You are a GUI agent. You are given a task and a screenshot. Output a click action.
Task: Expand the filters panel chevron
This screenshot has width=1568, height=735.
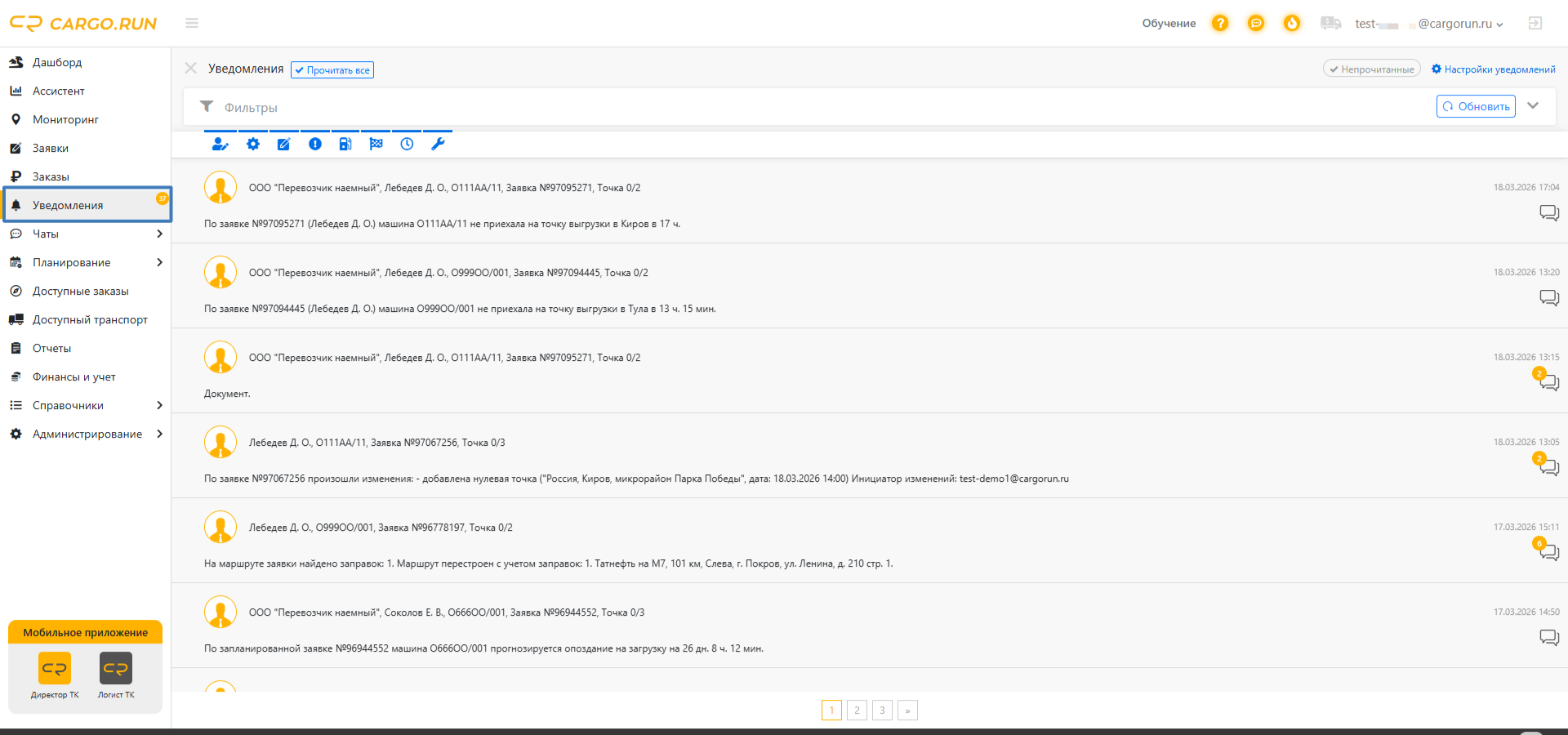(x=1533, y=106)
